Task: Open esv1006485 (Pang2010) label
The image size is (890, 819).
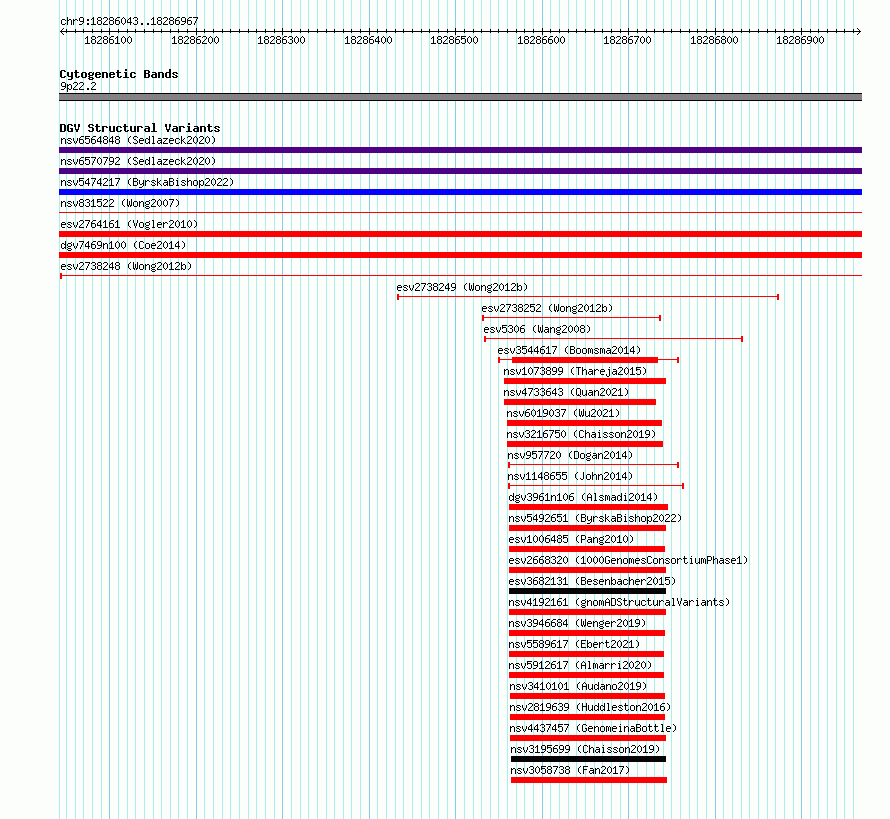Action: [571, 539]
